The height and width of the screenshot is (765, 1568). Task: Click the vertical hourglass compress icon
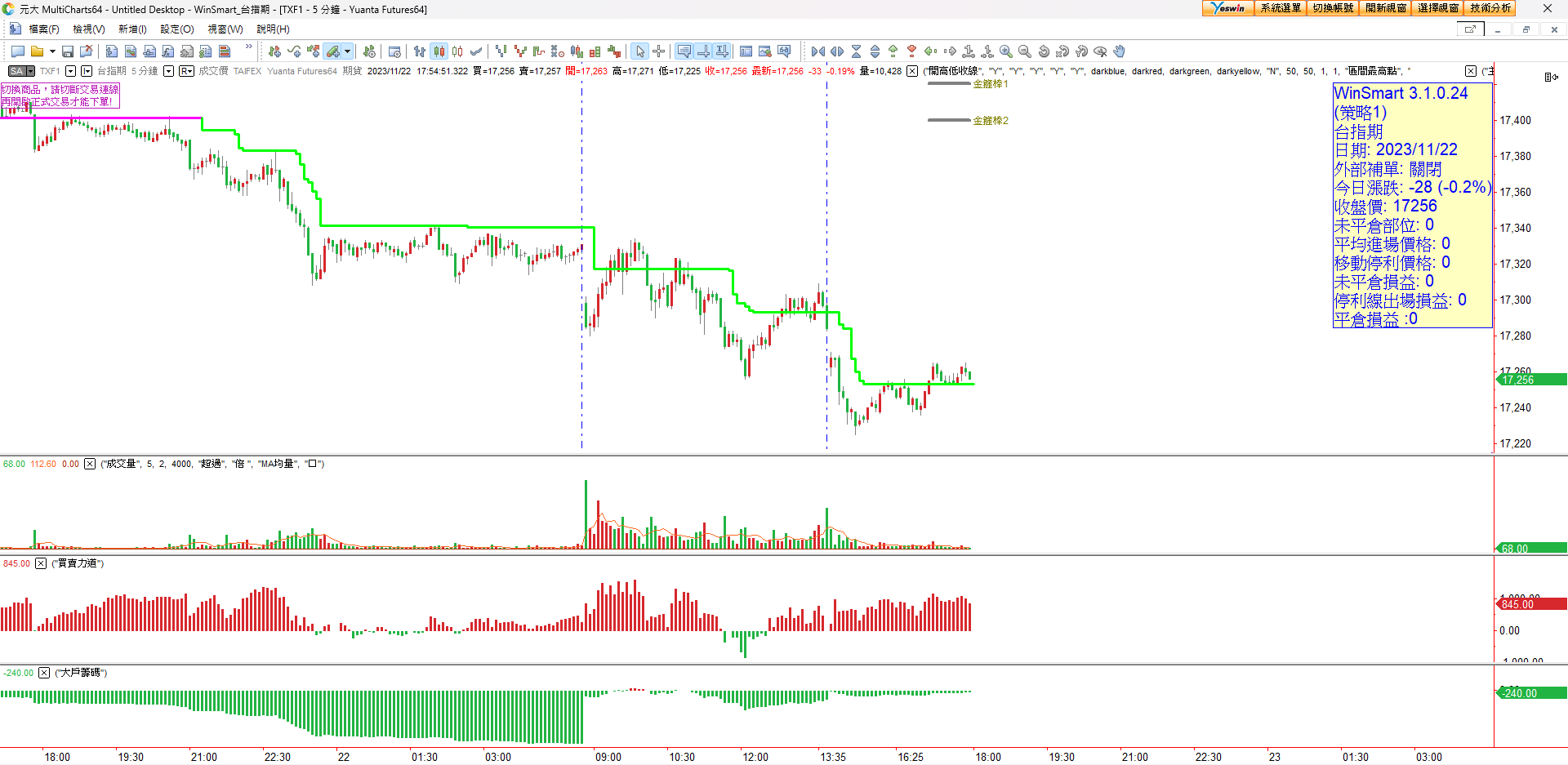click(856, 51)
